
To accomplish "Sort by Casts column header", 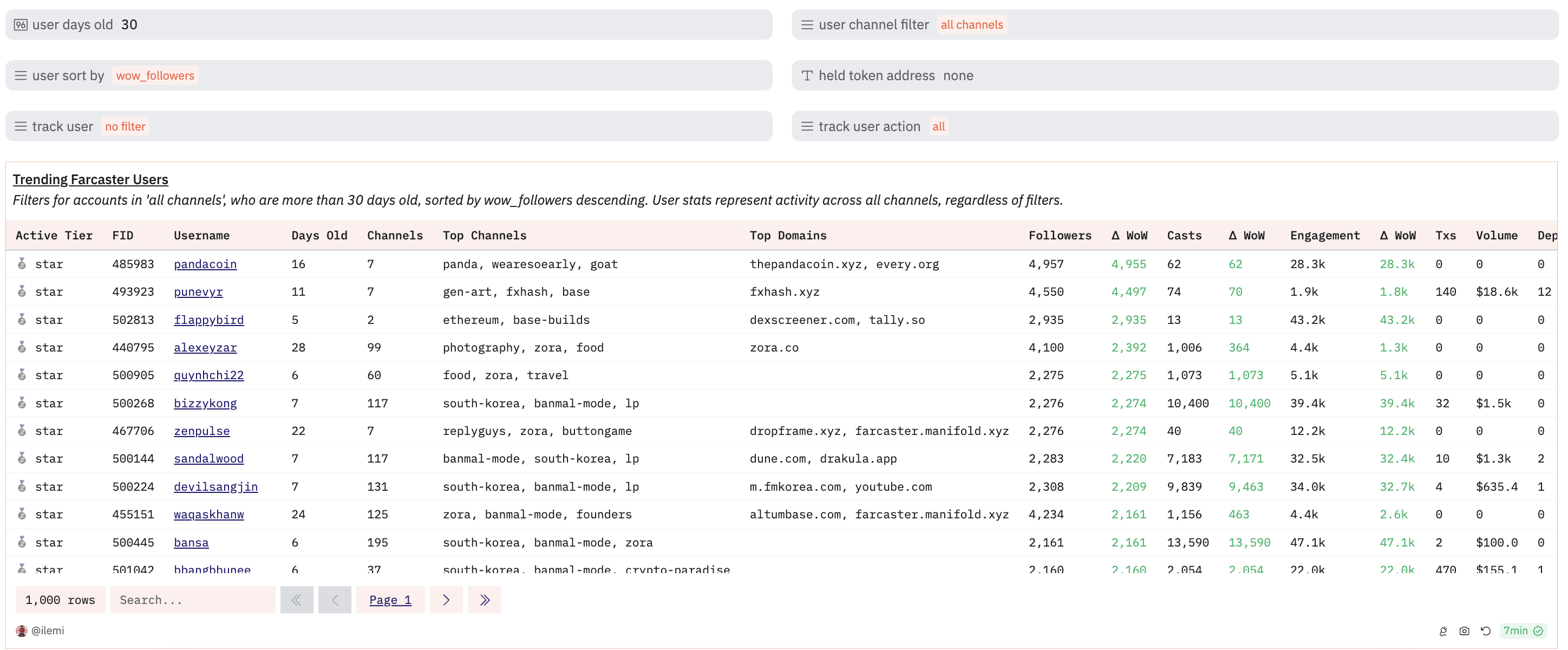I will point(1185,235).
